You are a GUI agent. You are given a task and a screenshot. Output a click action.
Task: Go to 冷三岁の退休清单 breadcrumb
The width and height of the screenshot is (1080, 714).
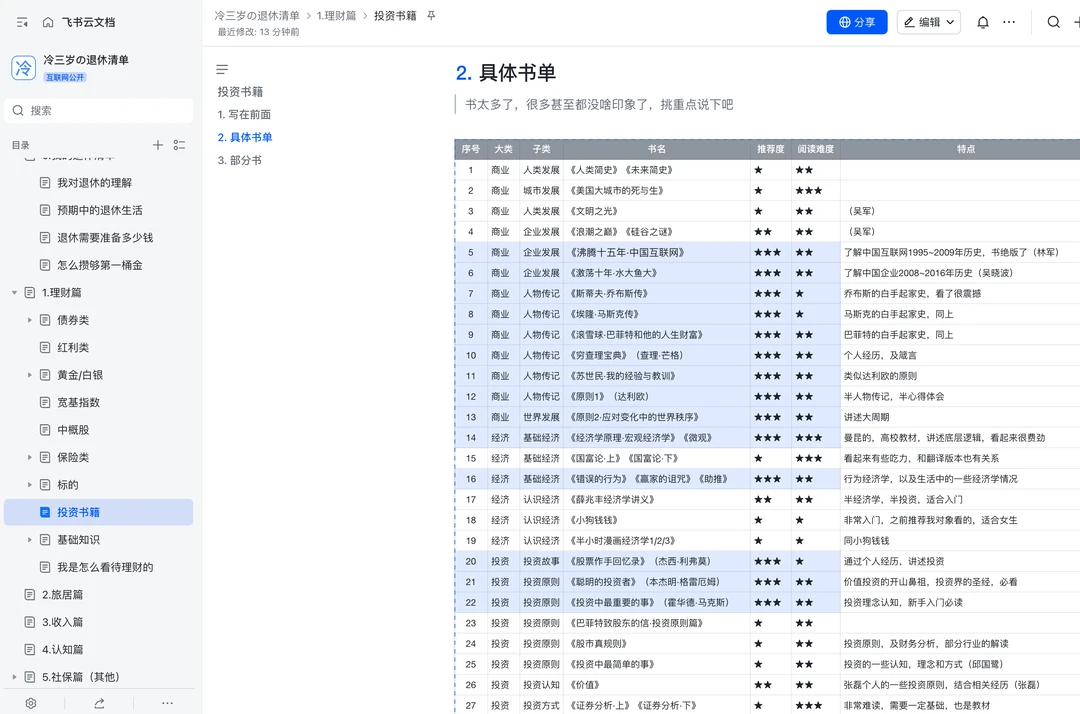point(257,15)
